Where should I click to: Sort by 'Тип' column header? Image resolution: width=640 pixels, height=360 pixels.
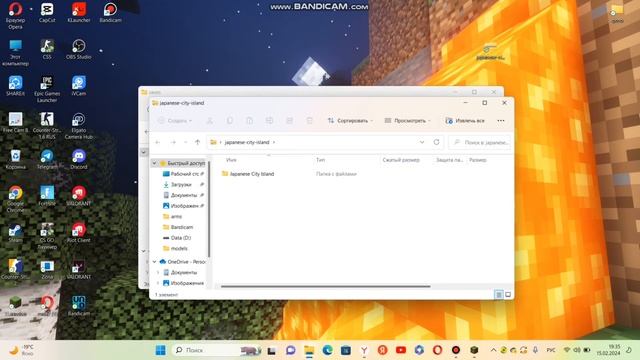click(321, 160)
